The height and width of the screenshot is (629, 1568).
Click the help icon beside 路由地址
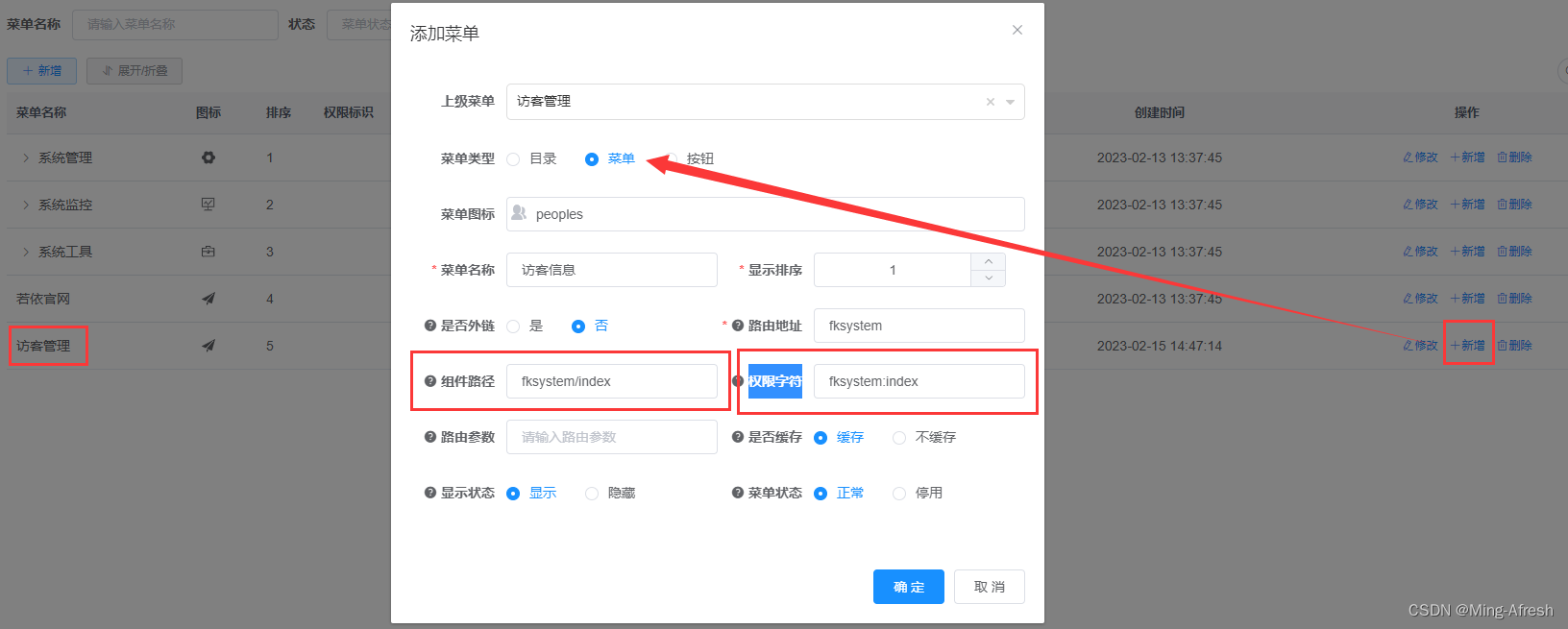coord(738,326)
